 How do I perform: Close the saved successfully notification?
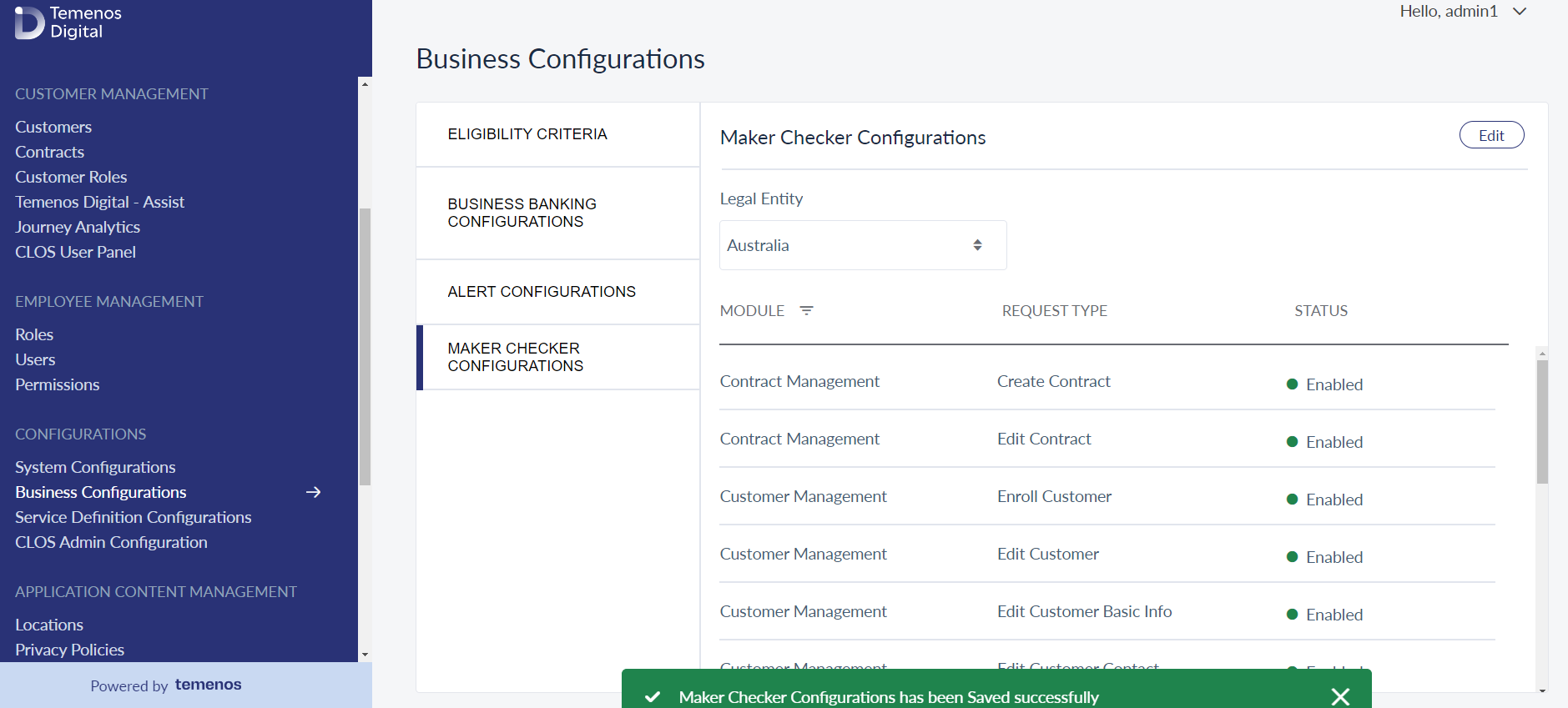1340,696
